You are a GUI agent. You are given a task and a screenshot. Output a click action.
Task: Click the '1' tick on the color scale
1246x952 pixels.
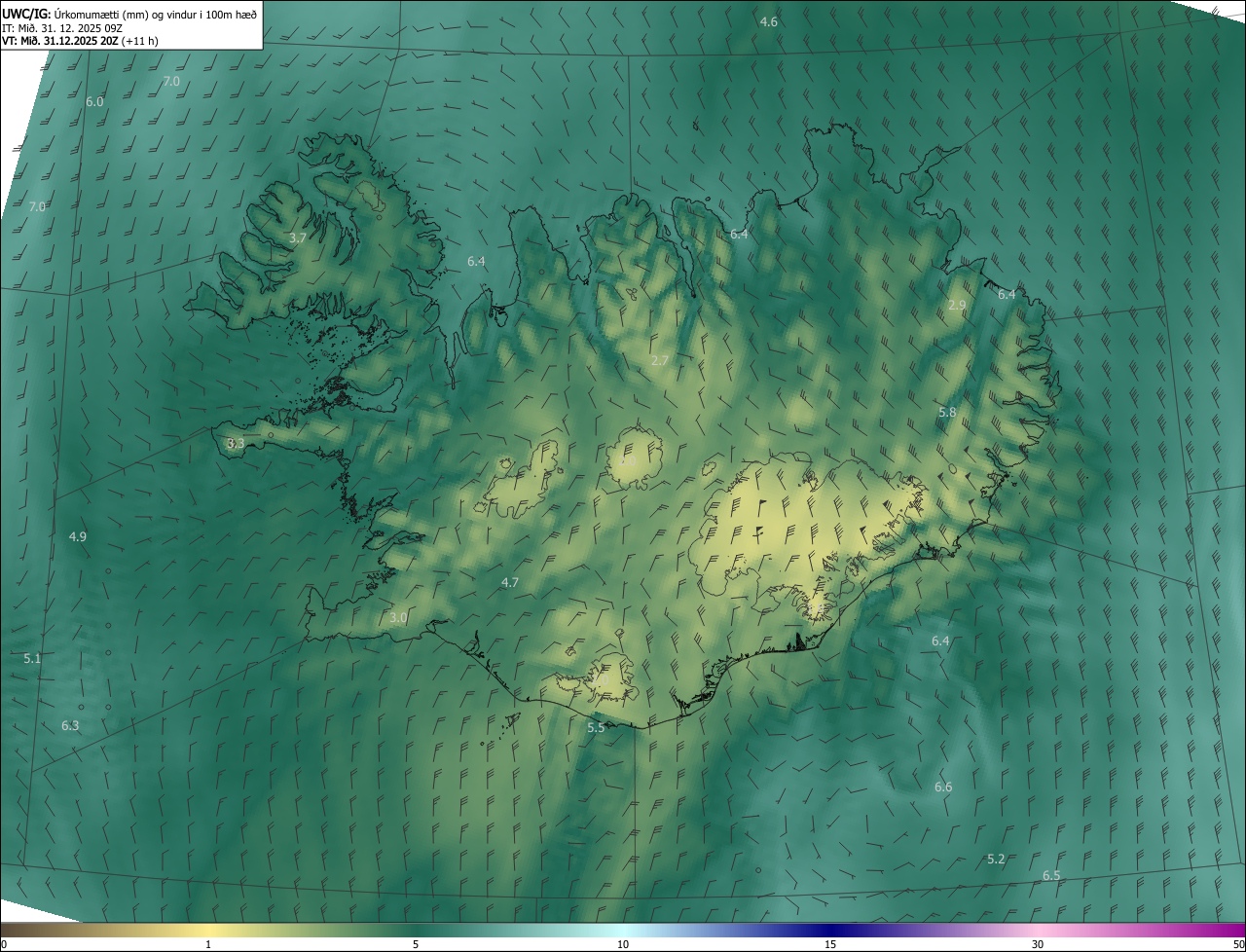pos(208,944)
